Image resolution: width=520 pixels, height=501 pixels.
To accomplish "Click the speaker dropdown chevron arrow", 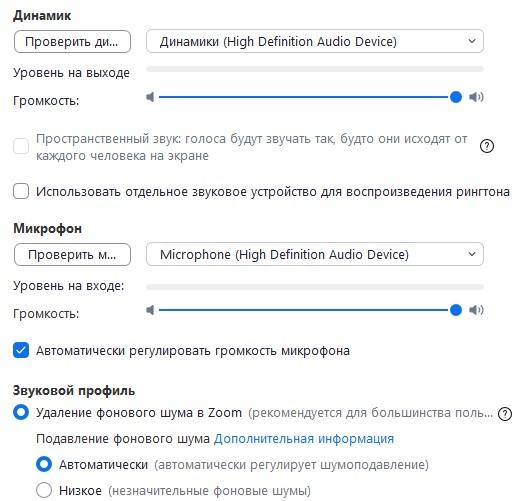I will pyautogui.click(x=472, y=41).
